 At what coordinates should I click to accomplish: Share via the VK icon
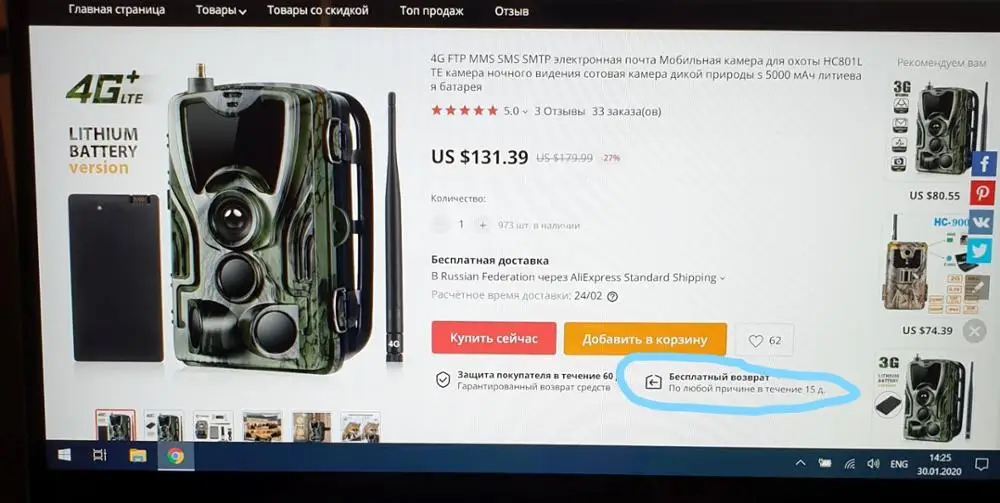pos(982,222)
